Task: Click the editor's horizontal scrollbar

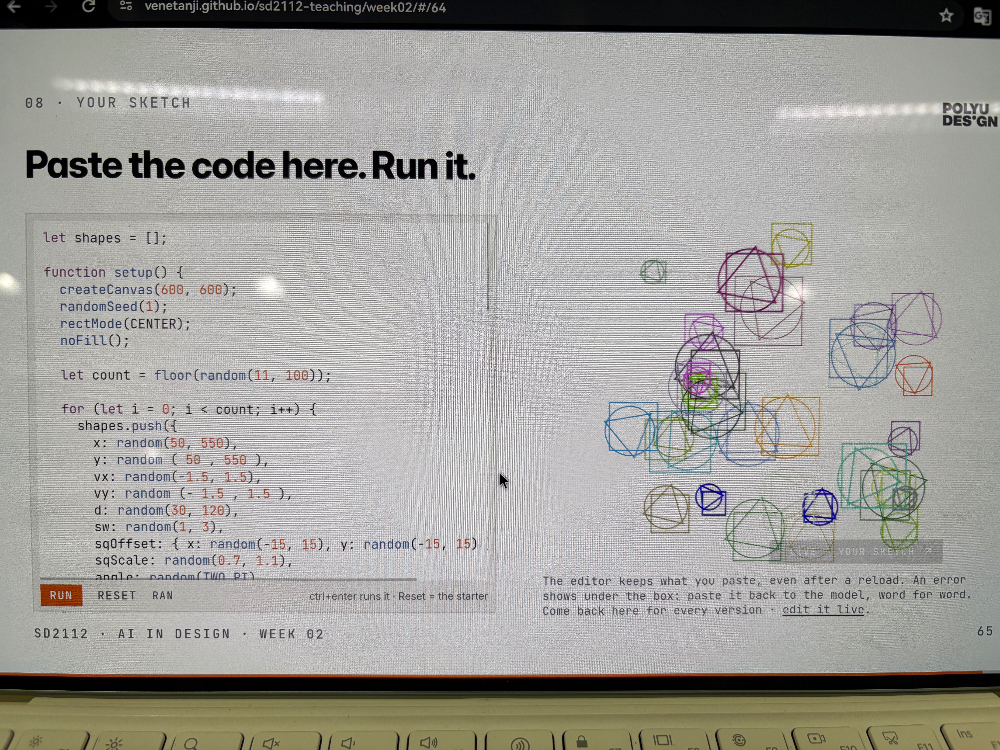Action: tap(228, 579)
